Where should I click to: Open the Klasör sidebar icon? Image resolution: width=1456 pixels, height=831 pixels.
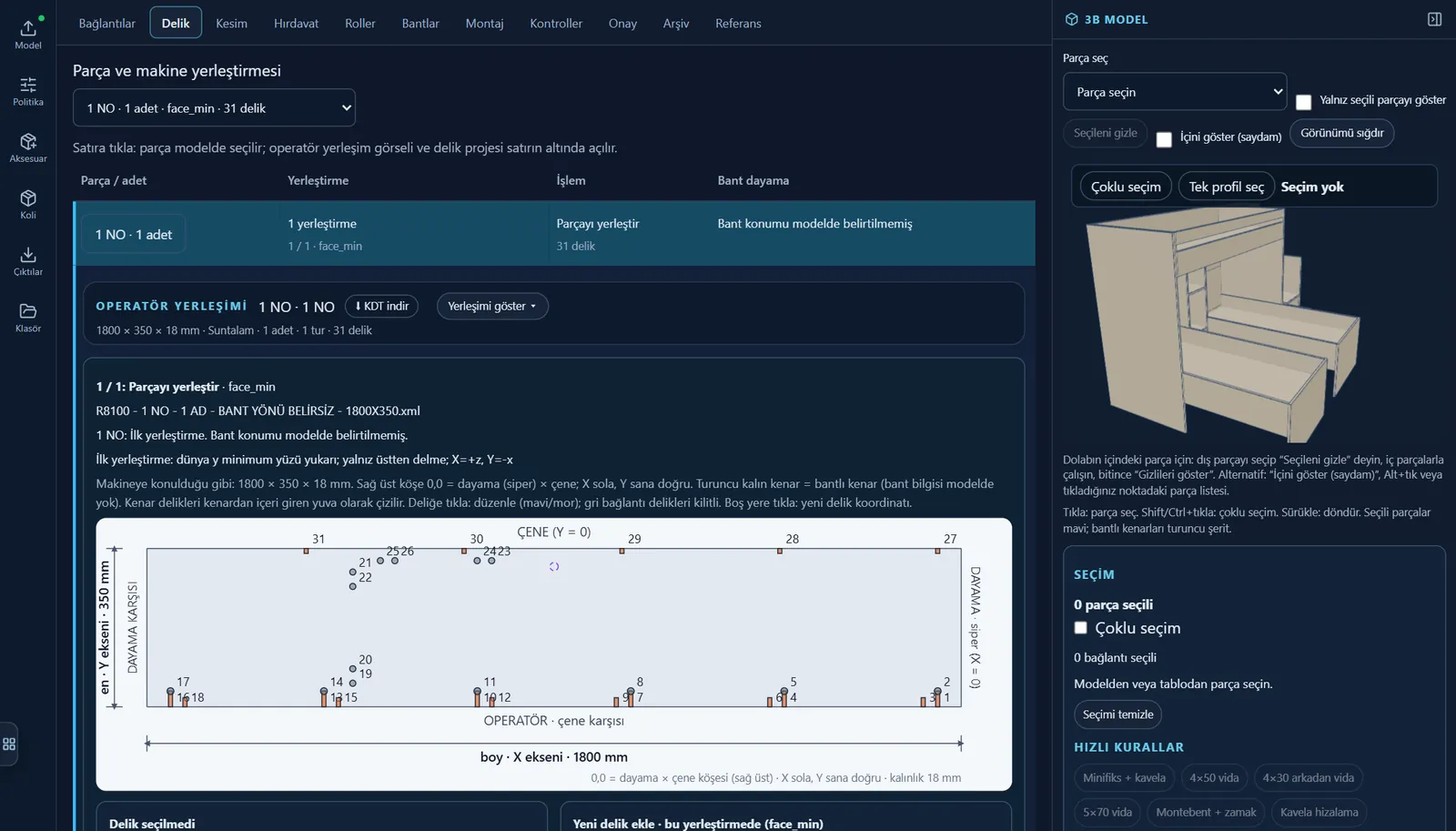tap(28, 318)
